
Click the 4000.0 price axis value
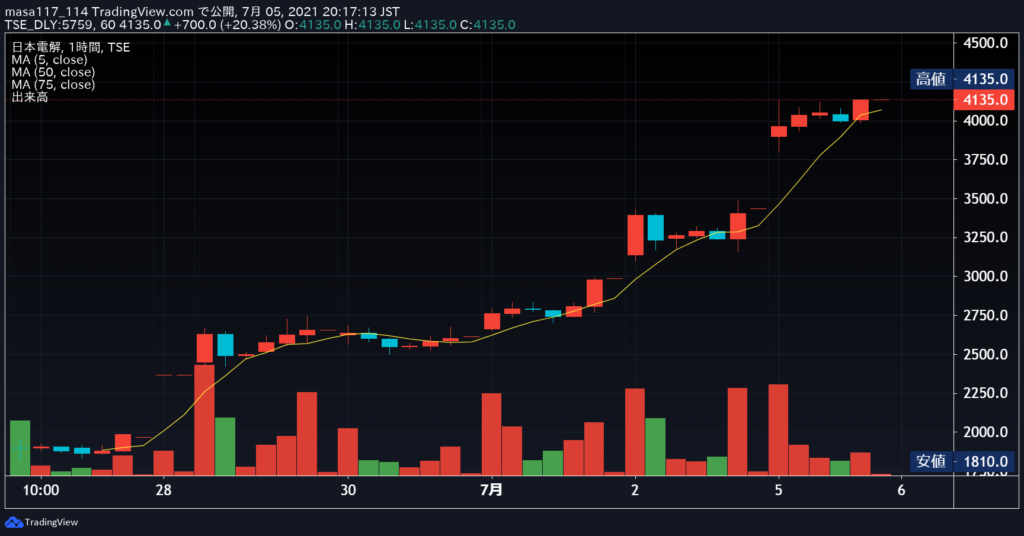pos(985,121)
